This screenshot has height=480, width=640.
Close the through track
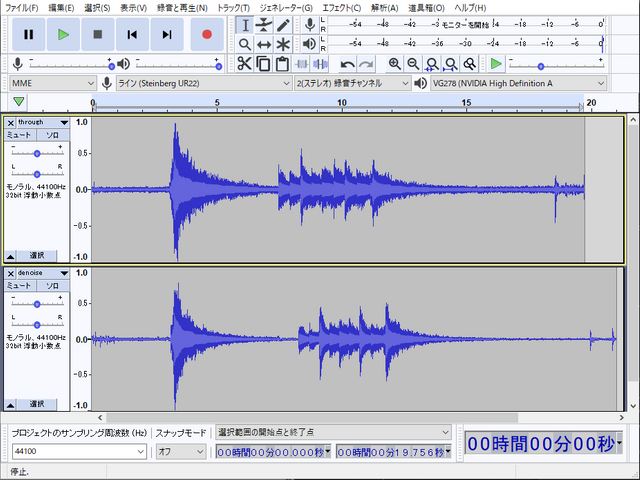click(x=11, y=123)
